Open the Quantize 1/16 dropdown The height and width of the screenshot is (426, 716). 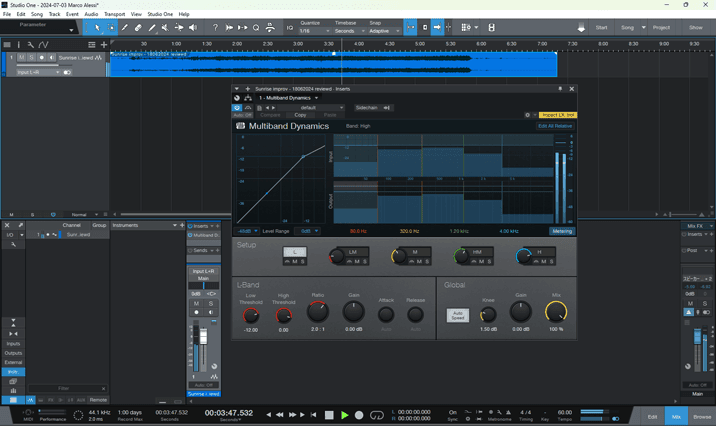click(314, 31)
